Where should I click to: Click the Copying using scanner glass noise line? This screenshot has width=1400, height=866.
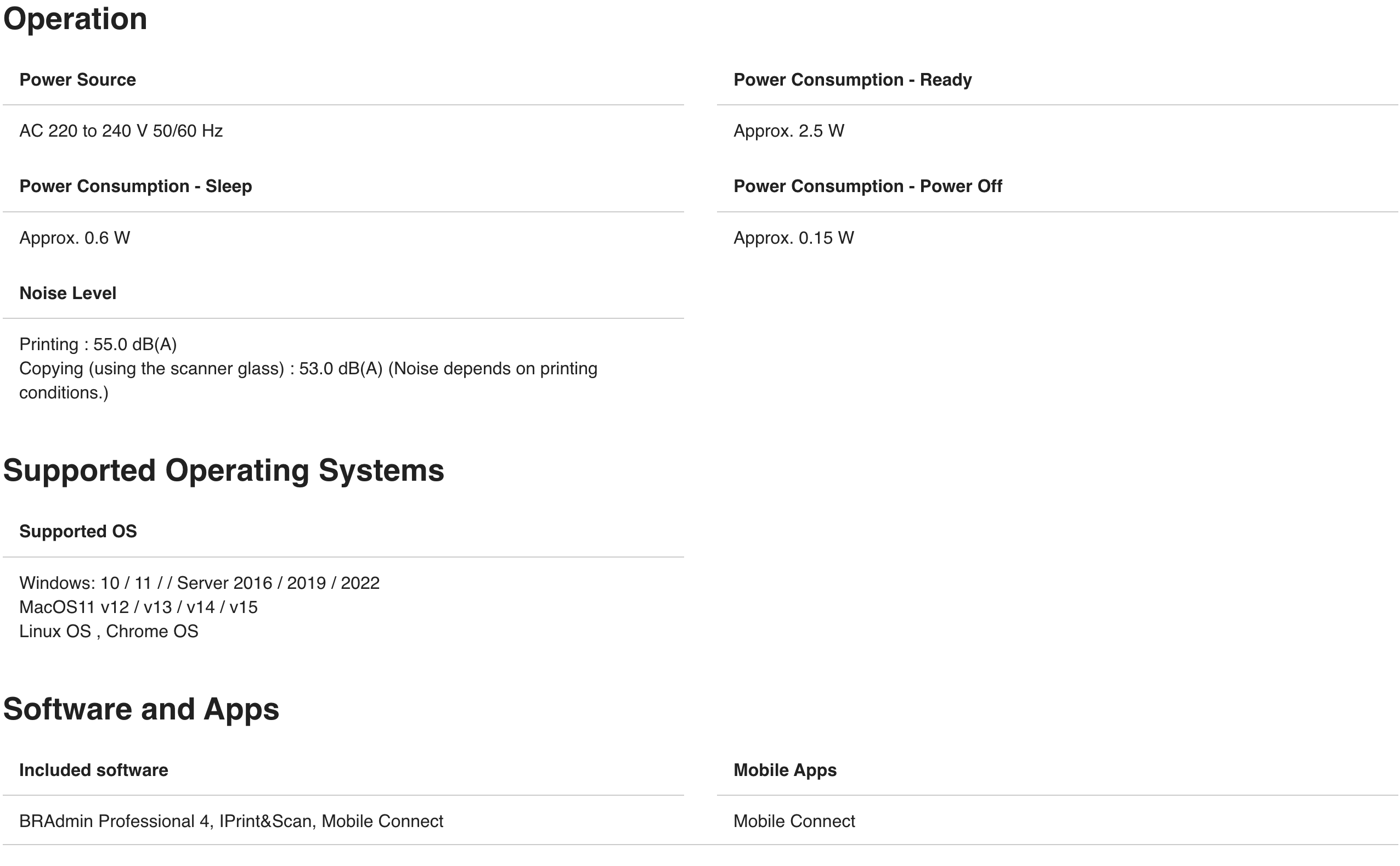coord(308,369)
